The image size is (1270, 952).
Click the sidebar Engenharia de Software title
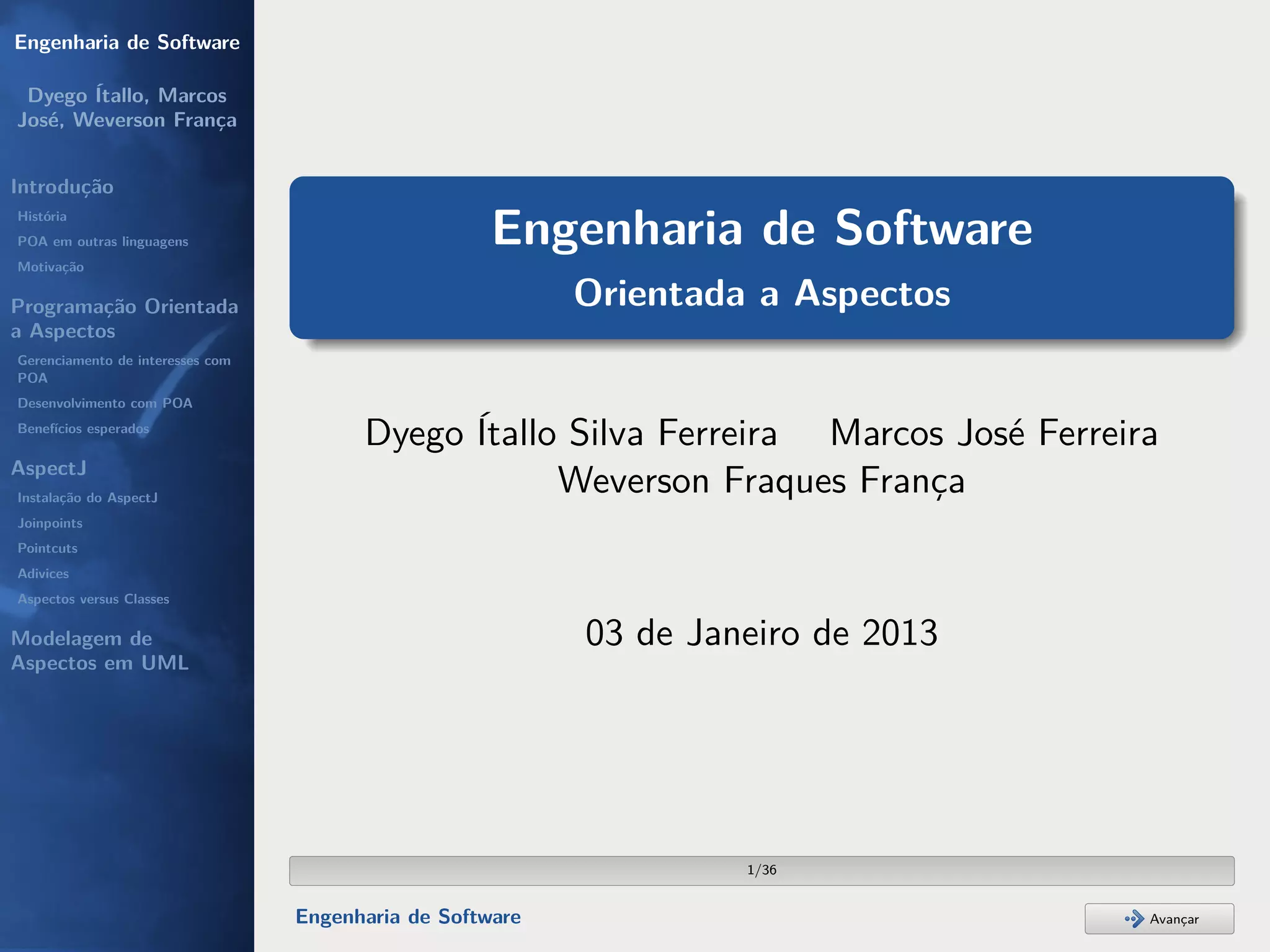click(127, 42)
